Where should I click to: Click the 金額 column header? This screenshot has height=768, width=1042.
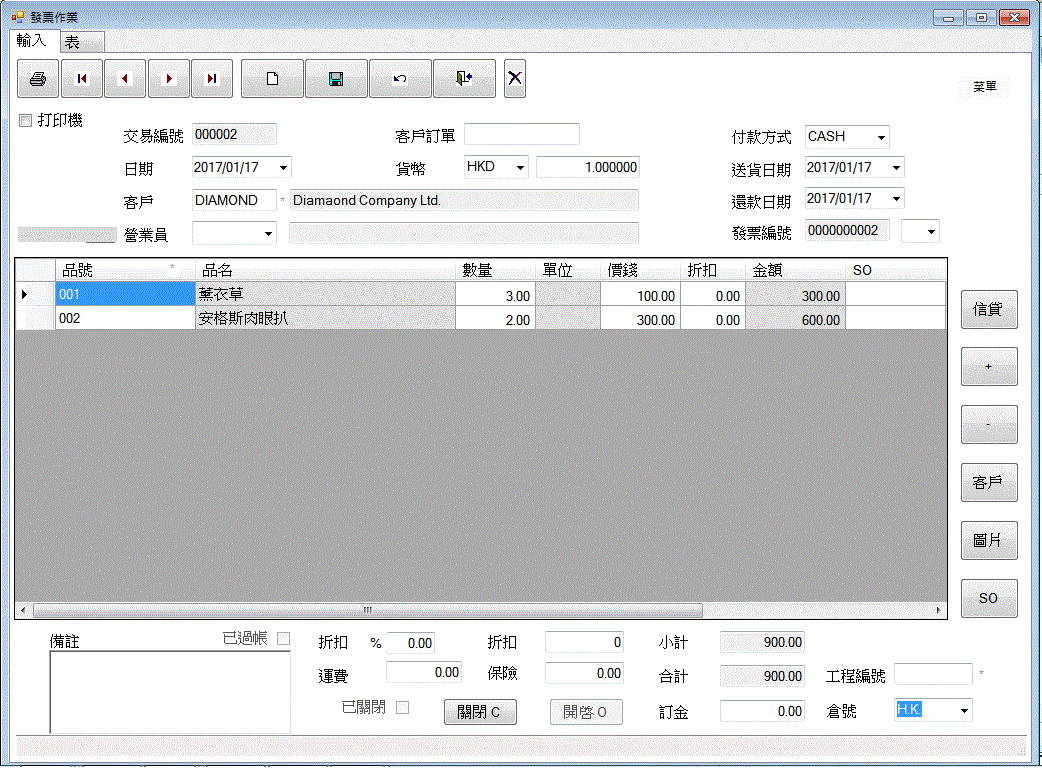[795, 270]
